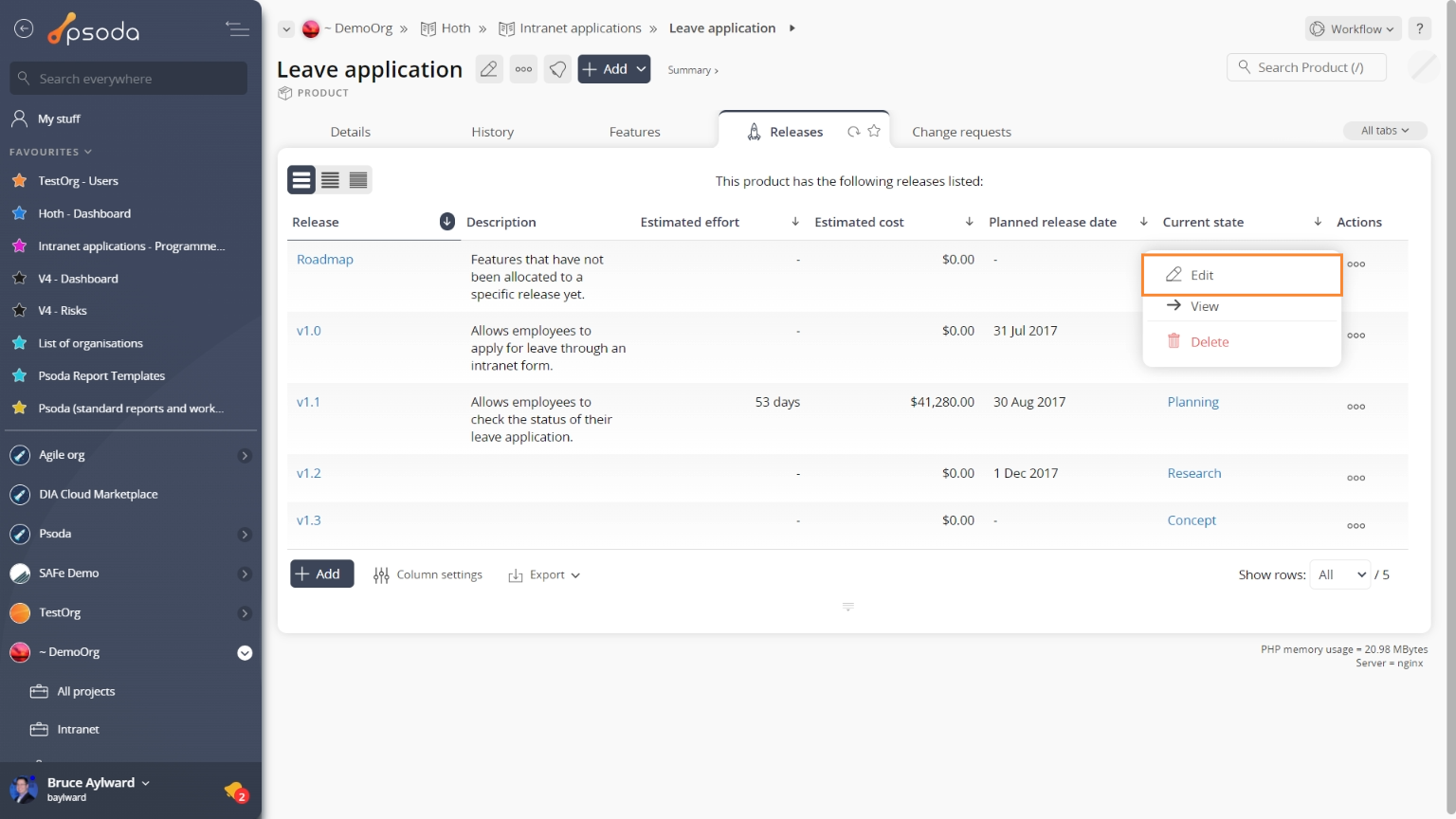
Task: Choose View from the context menu
Action: (x=1242, y=306)
